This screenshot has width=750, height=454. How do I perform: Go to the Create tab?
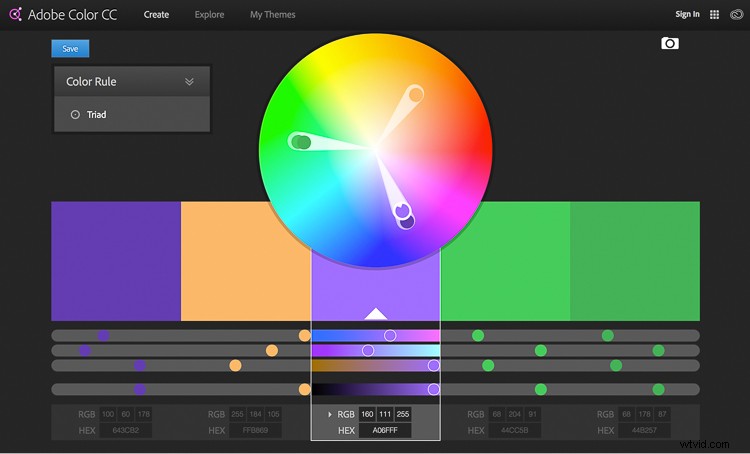(x=156, y=15)
